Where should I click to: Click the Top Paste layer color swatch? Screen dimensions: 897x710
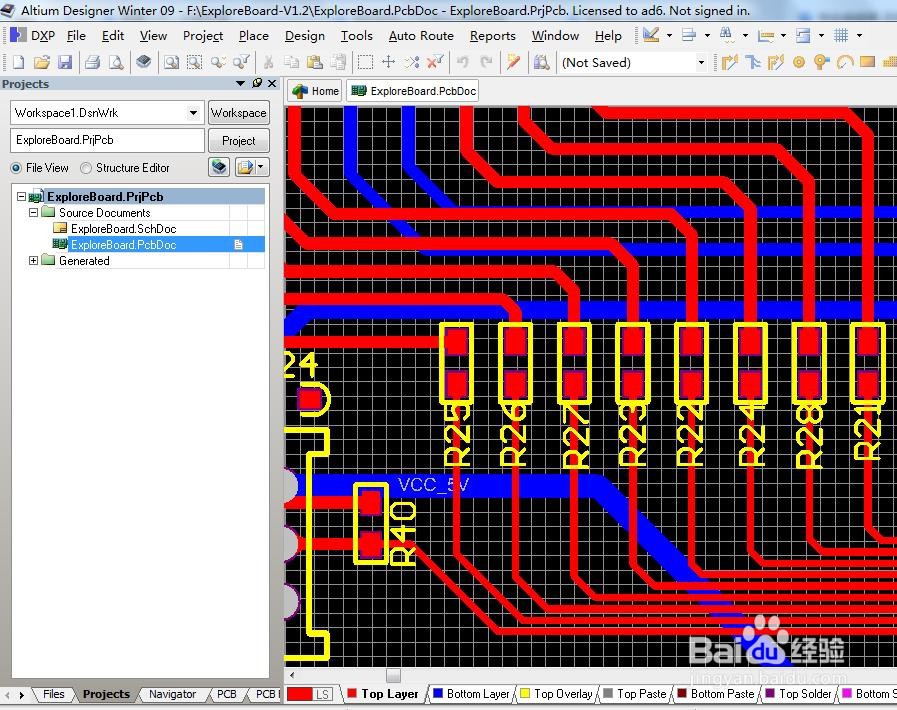click(x=608, y=693)
